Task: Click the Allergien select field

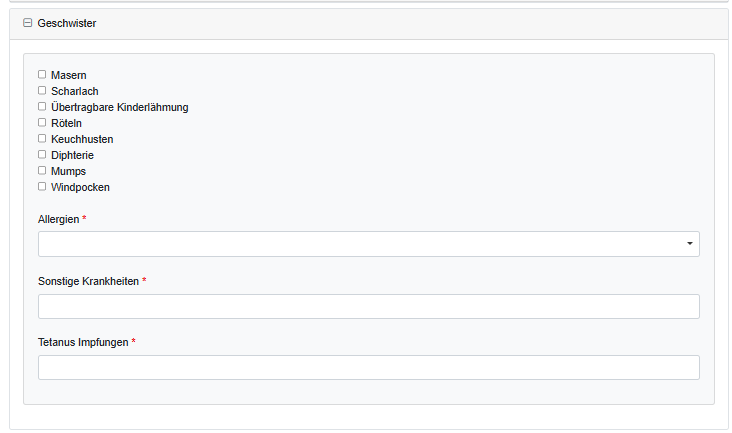Action: click(360, 244)
